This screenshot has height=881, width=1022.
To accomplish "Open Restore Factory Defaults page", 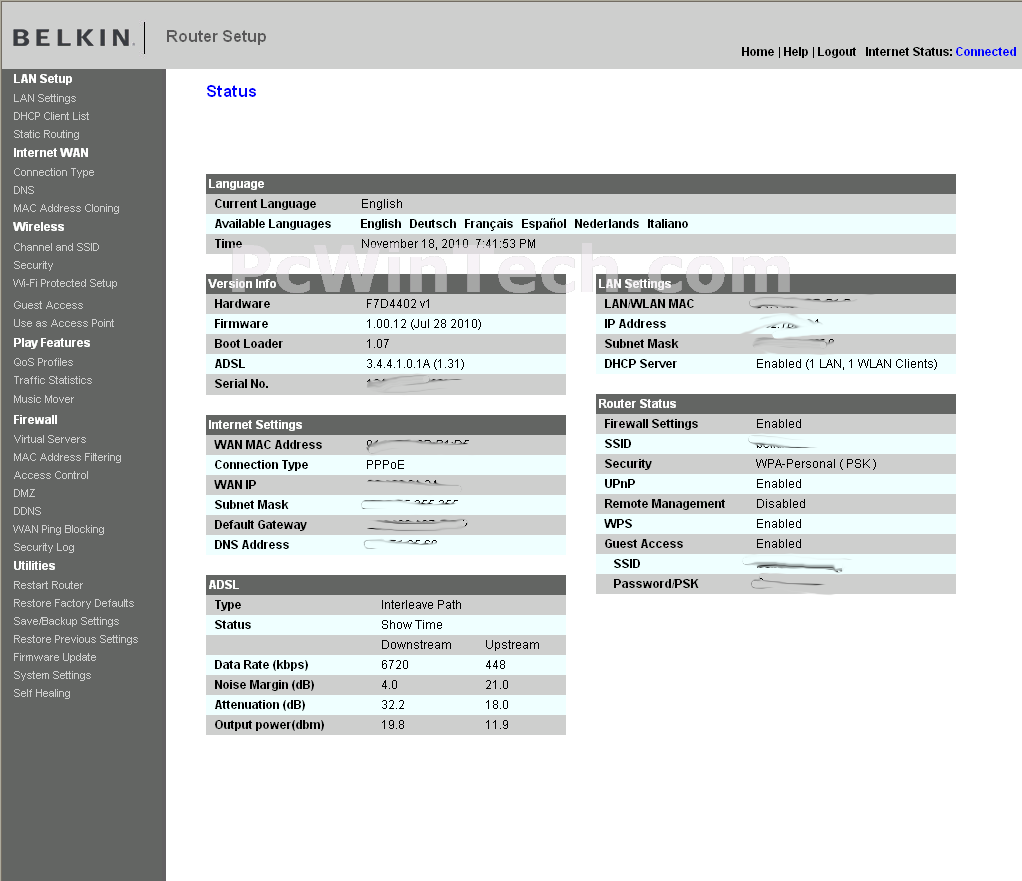I will (74, 603).
